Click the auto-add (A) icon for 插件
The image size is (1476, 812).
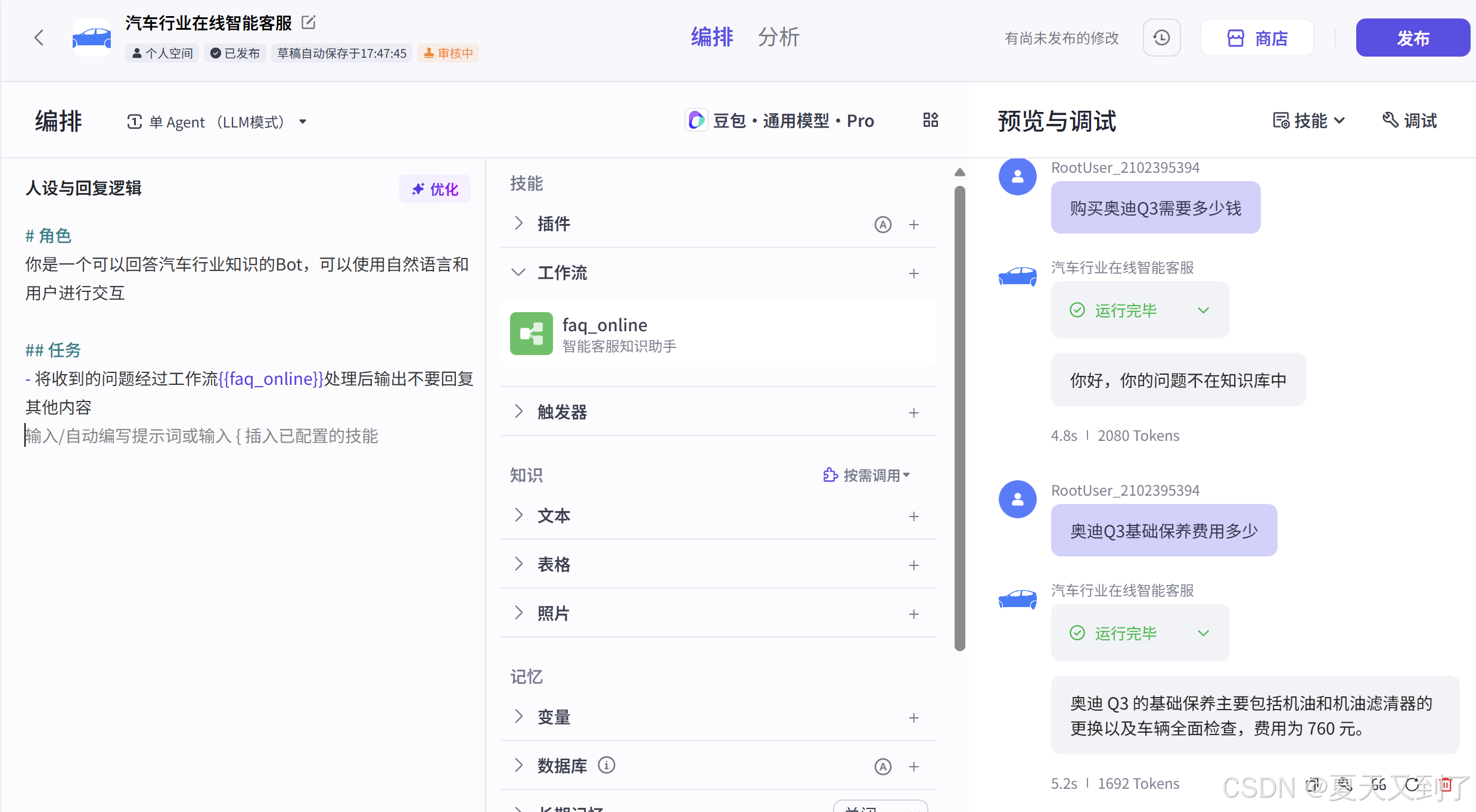pyautogui.click(x=883, y=225)
